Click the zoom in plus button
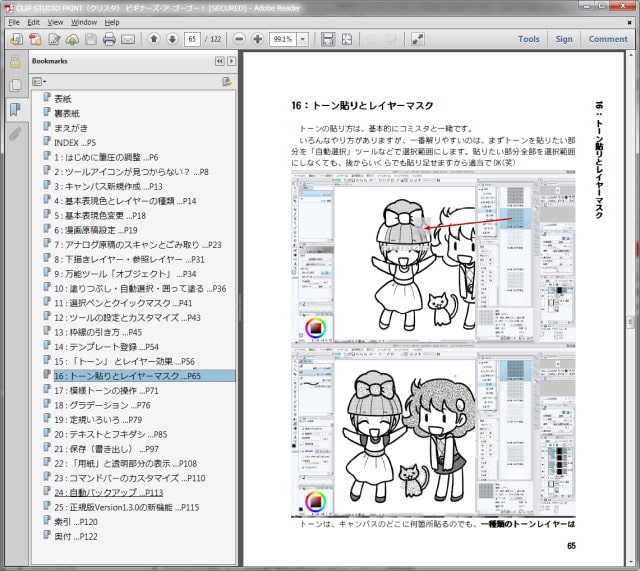Viewport: 640px width, 571px height. tap(258, 39)
